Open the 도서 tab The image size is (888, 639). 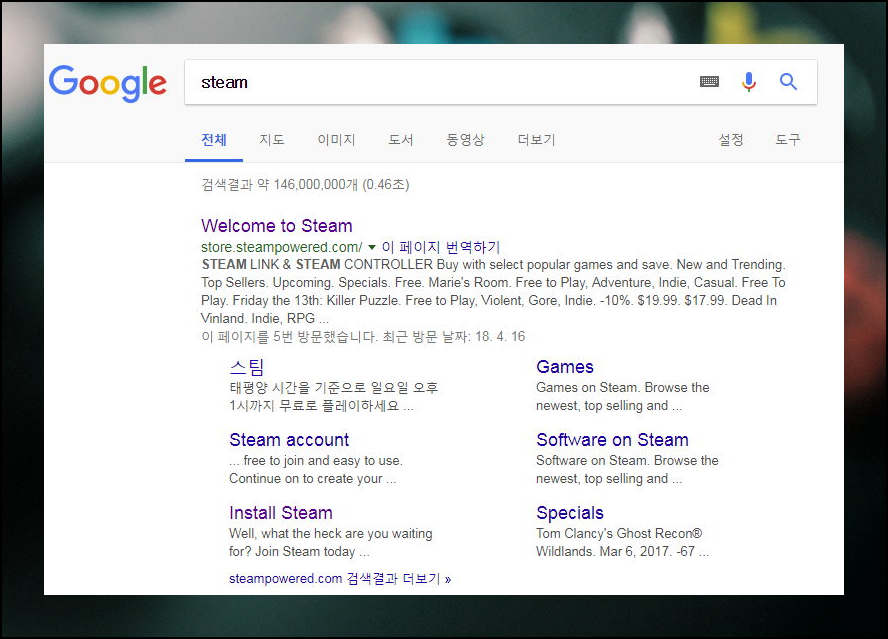tap(400, 140)
